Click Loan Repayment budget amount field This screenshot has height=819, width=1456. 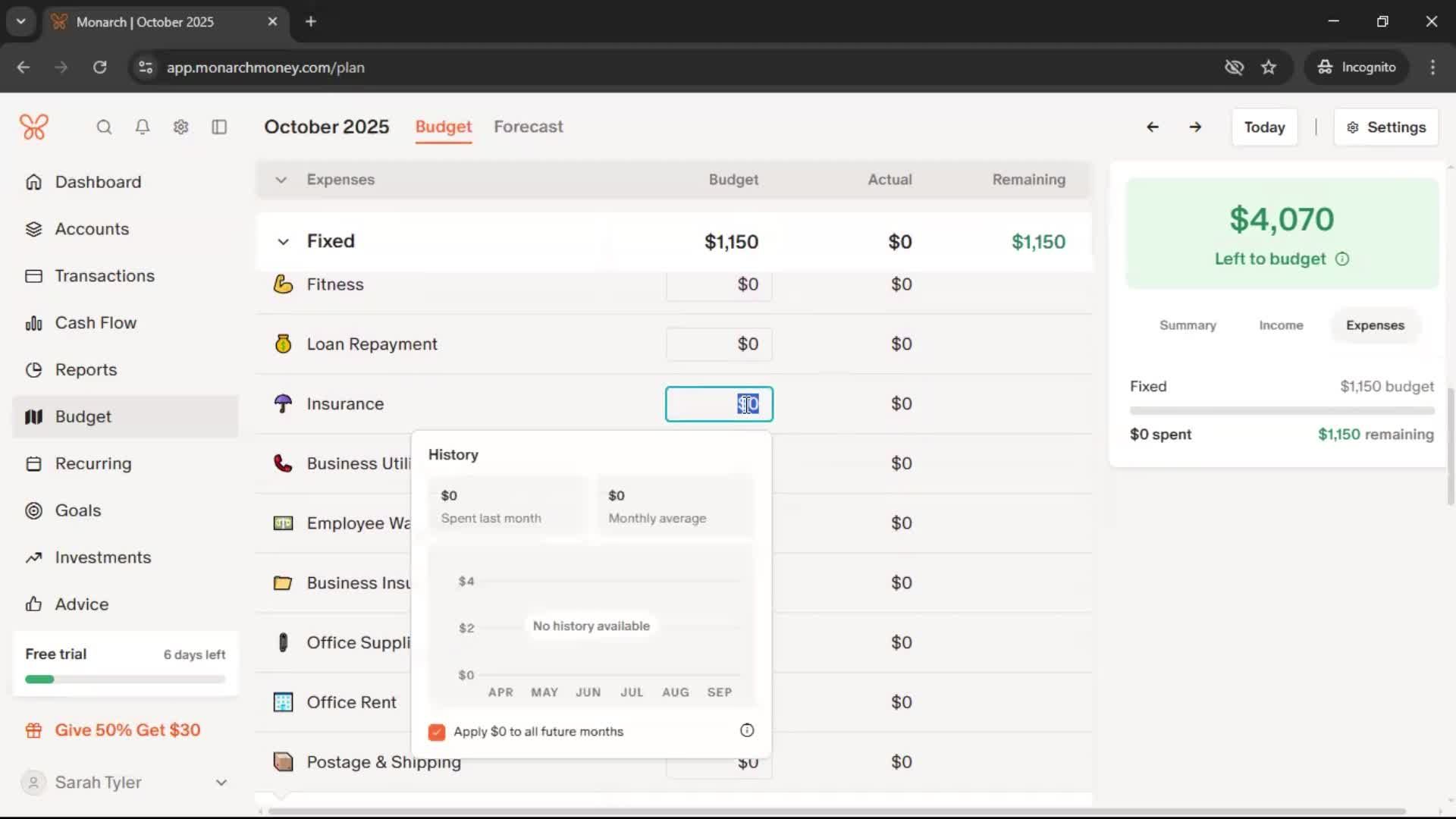point(719,344)
